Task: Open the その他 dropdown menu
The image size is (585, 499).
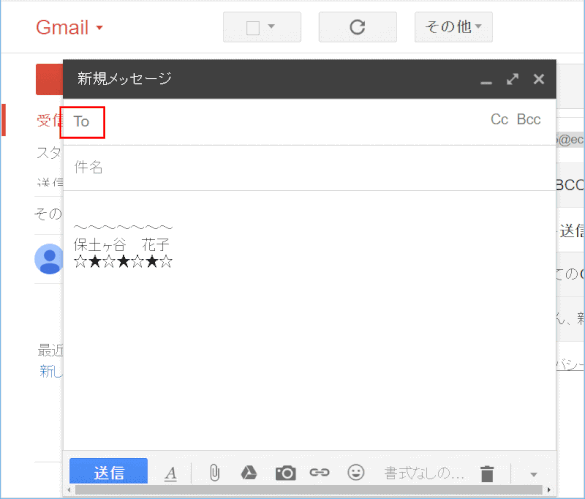Action: 454,27
